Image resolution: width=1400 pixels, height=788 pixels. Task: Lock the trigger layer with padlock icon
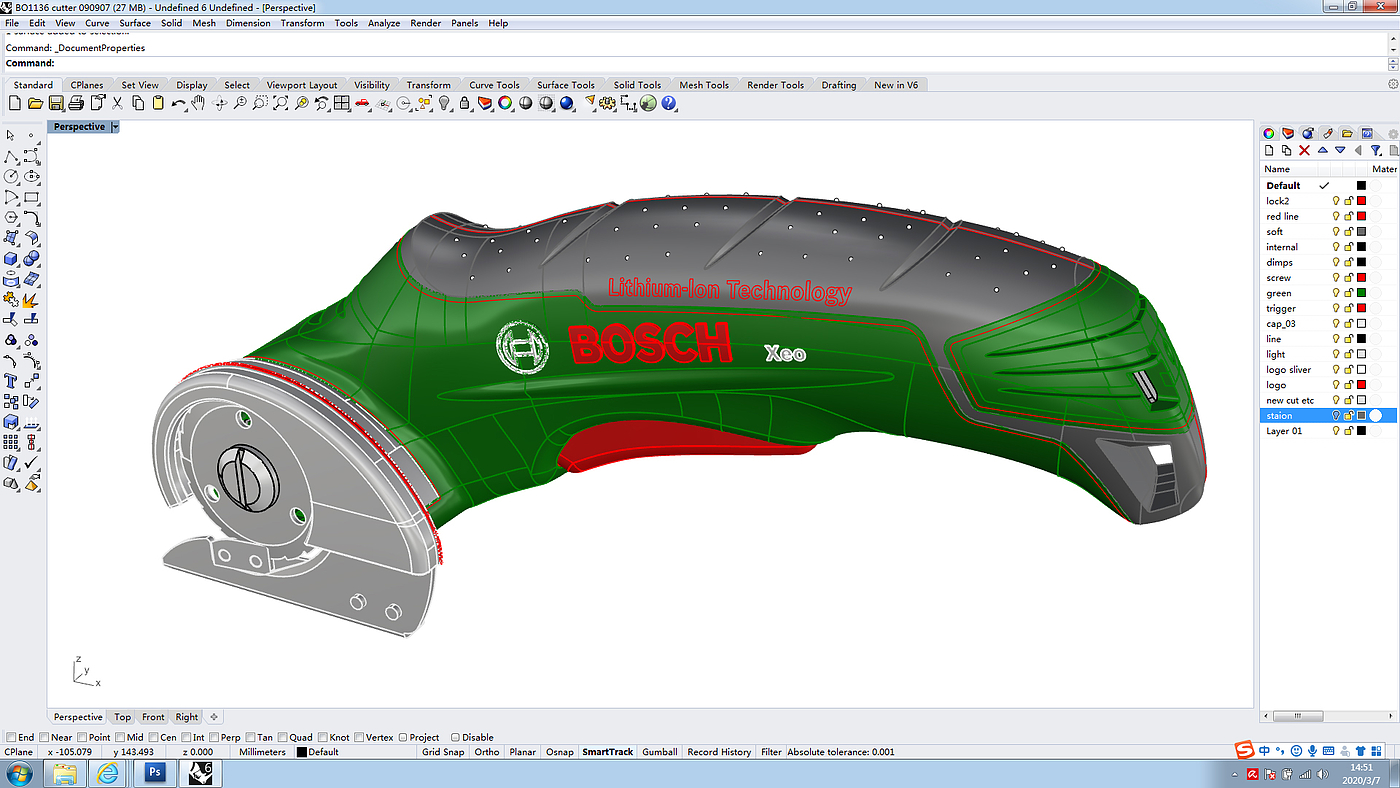1348,308
